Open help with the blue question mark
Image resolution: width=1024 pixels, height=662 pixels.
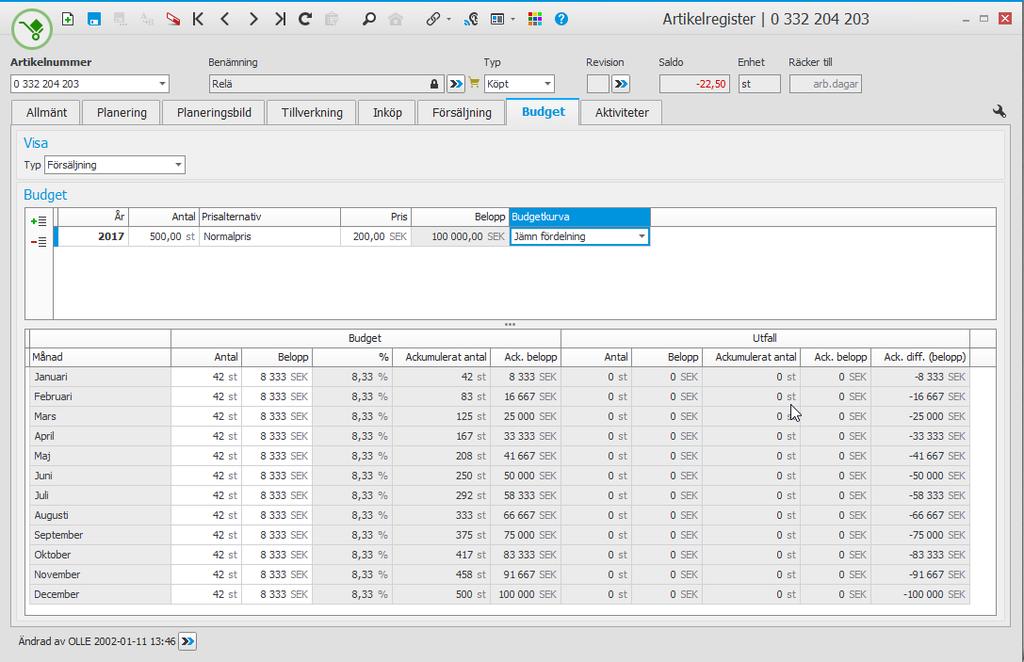[561, 19]
